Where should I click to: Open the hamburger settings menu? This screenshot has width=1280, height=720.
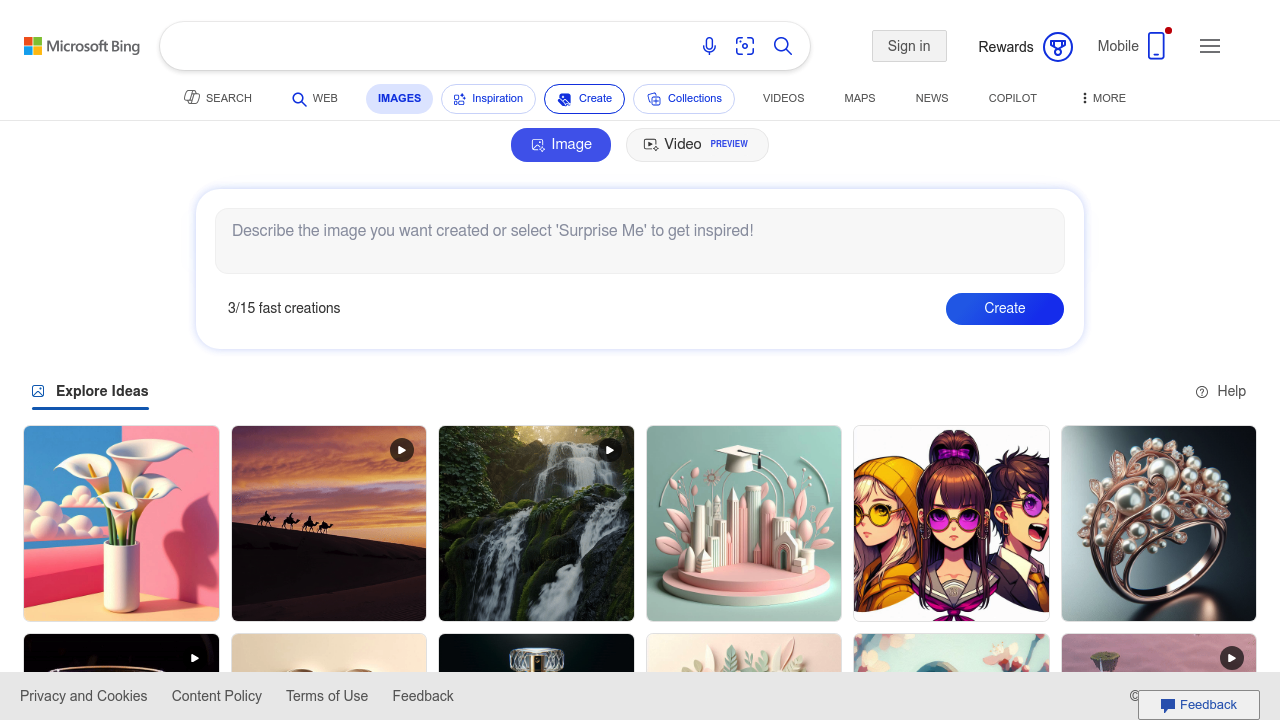[x=1210, y=46]
